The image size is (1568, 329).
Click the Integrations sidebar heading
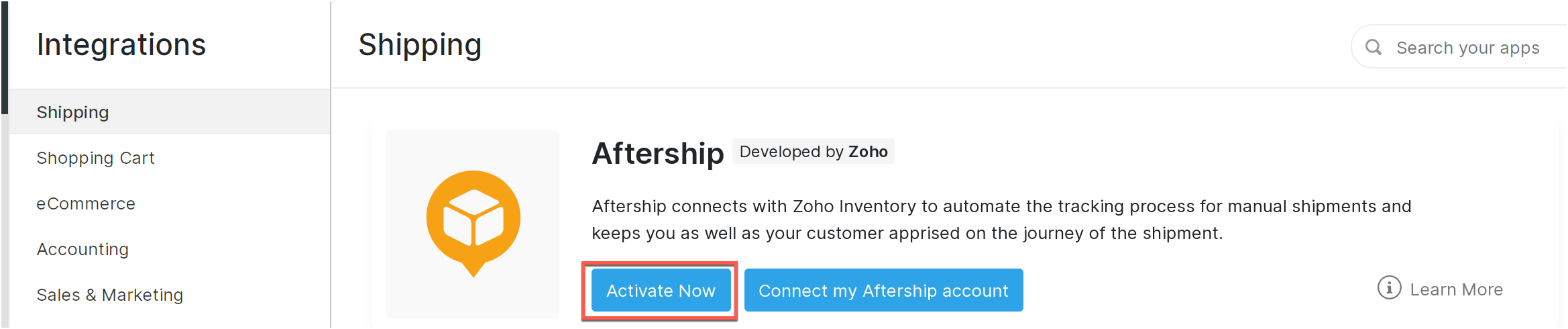pyautogui.click(x=121, y=45)
